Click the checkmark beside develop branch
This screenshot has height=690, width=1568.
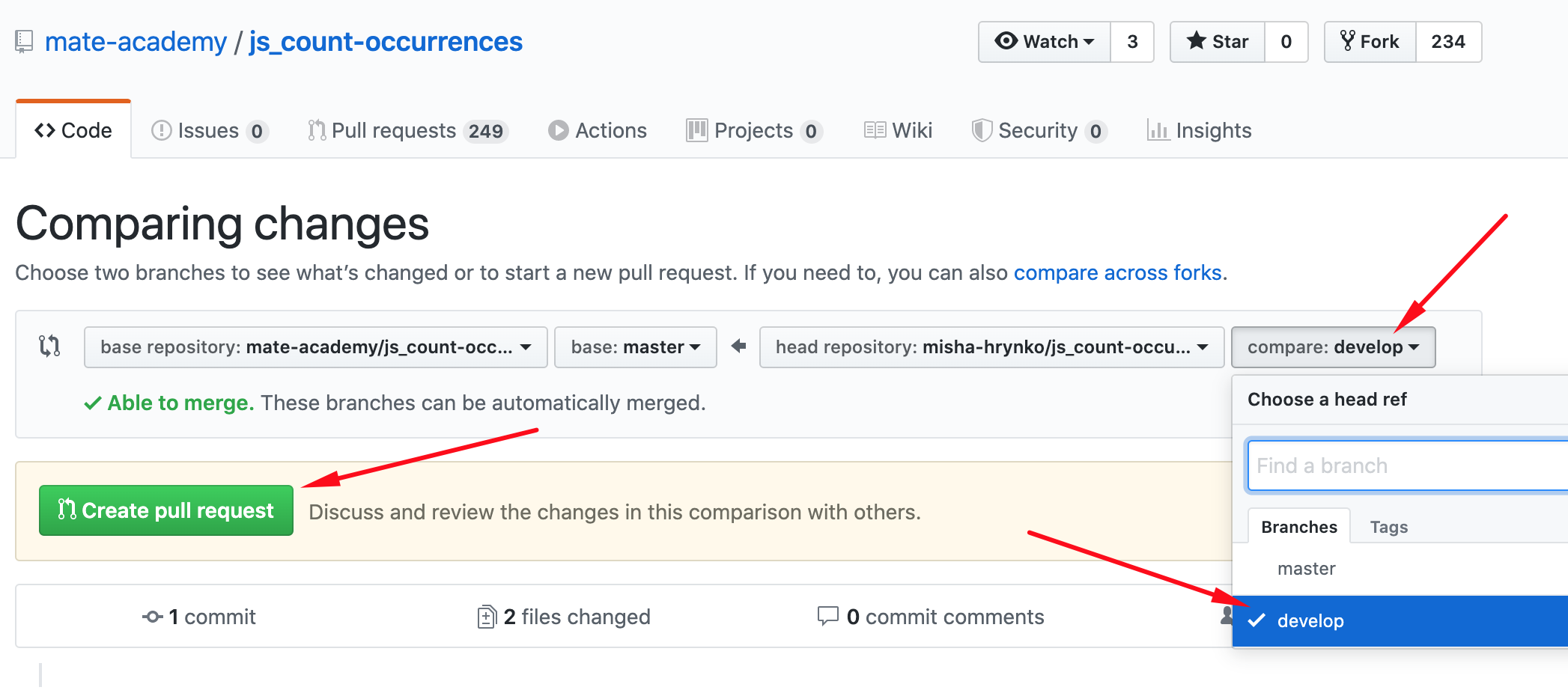(1256, 620)
